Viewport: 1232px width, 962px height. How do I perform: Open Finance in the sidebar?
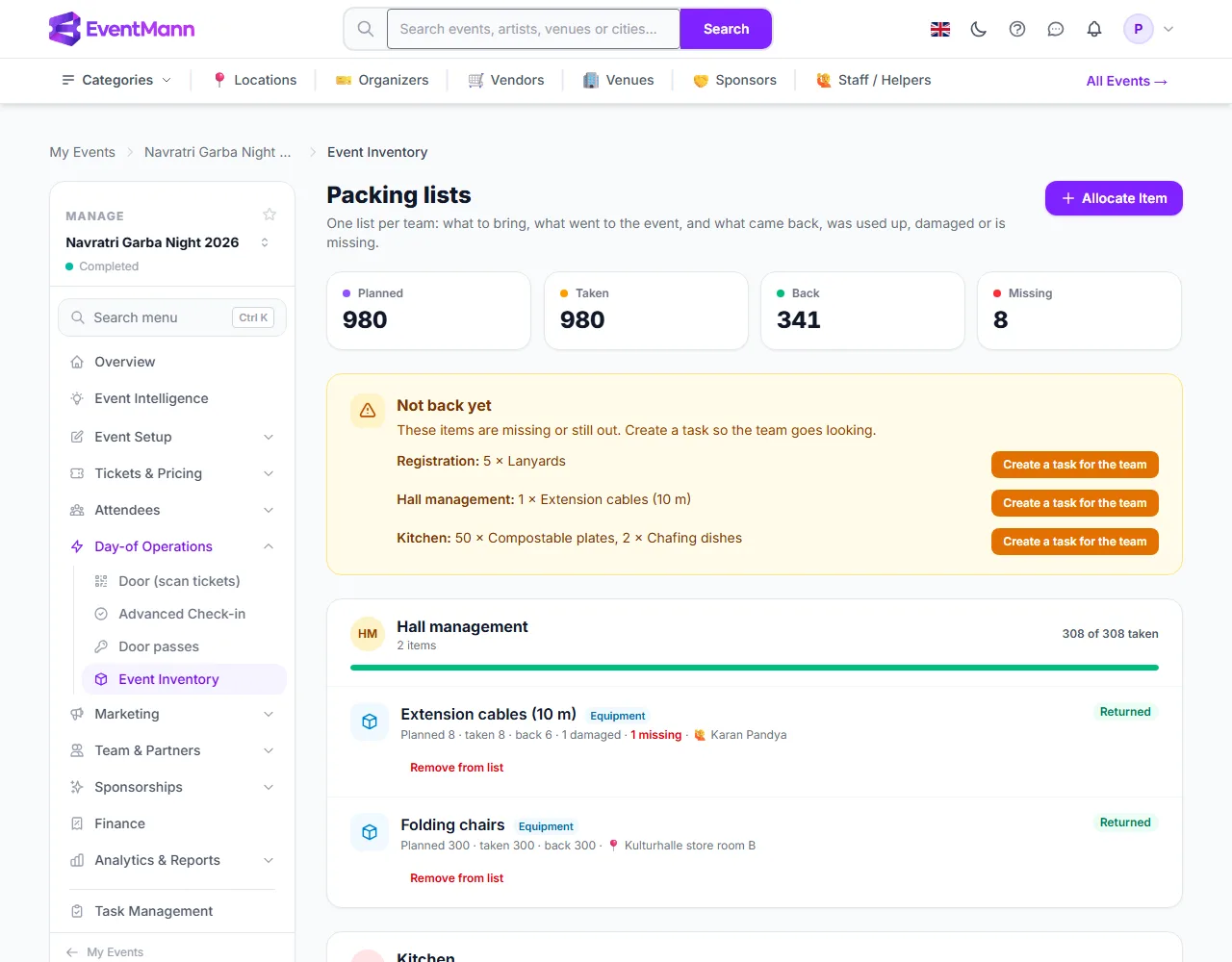point(172,823)
